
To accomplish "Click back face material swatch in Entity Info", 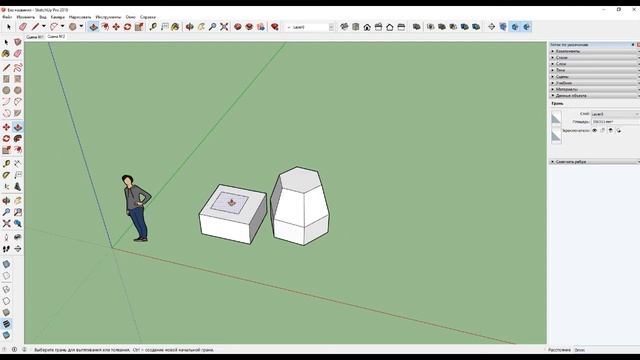I will pos(556,136).
